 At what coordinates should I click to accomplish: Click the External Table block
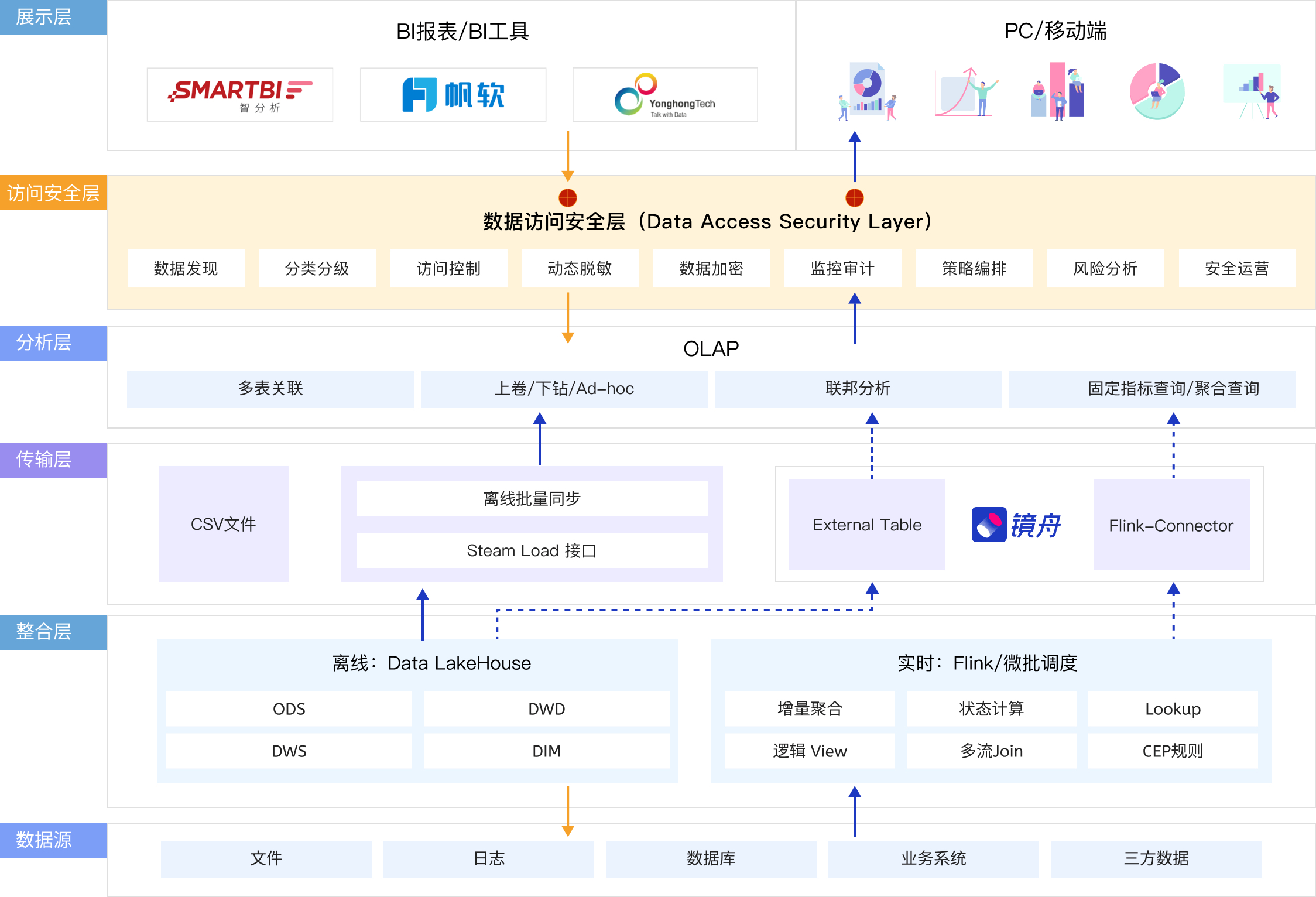pos(867,525)
